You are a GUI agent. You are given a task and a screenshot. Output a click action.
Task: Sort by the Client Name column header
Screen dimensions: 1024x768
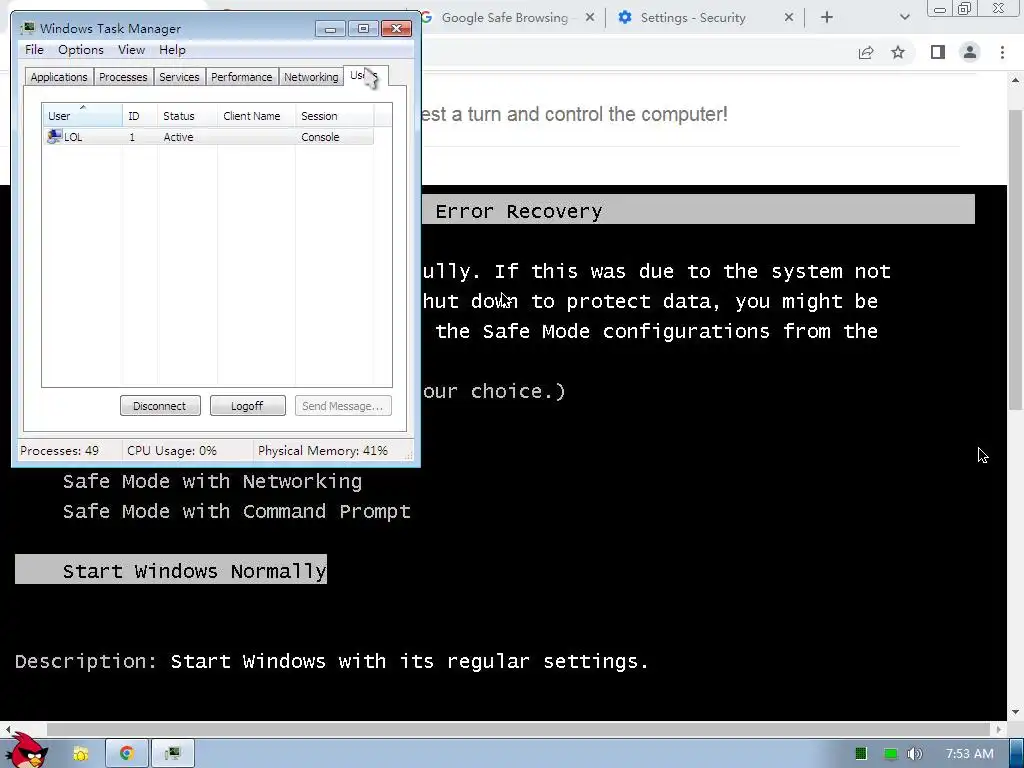(256, 116)
